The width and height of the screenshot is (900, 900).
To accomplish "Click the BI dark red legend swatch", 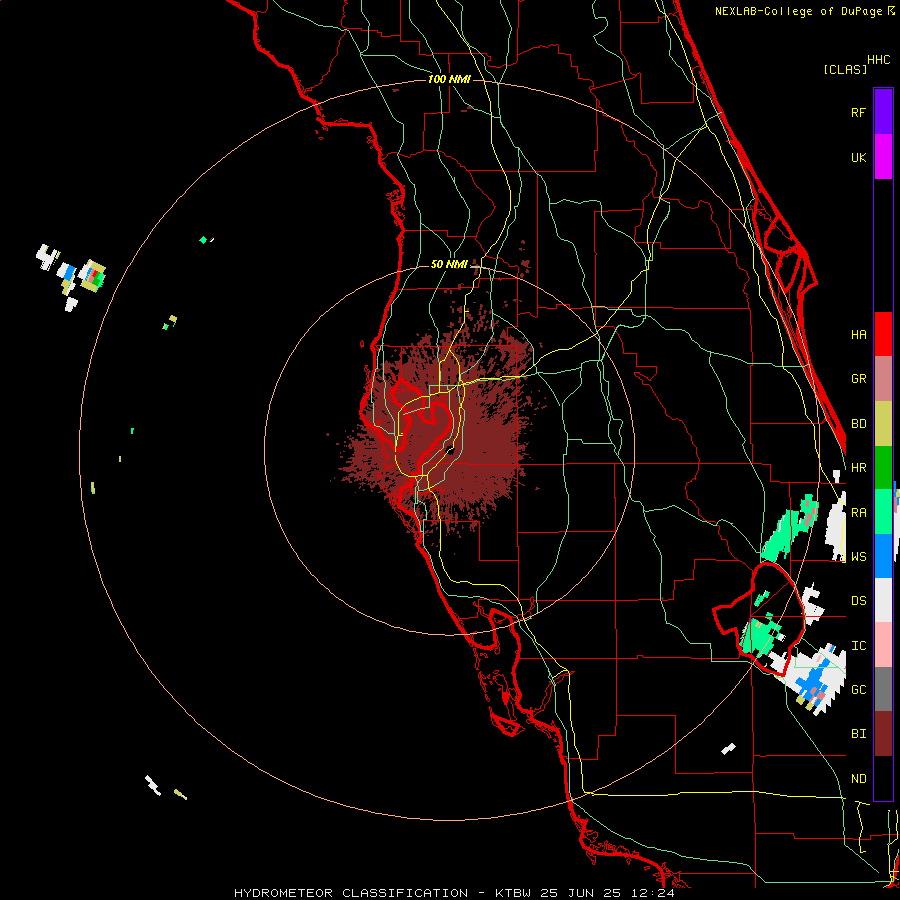I will pyautogui.click(x=883, y=734).
